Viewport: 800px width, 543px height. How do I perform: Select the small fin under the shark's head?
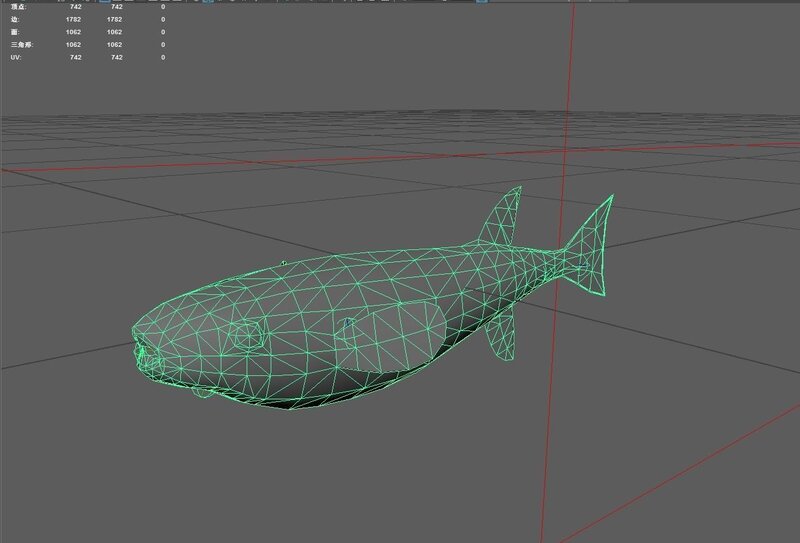click(x=201, y=393)
